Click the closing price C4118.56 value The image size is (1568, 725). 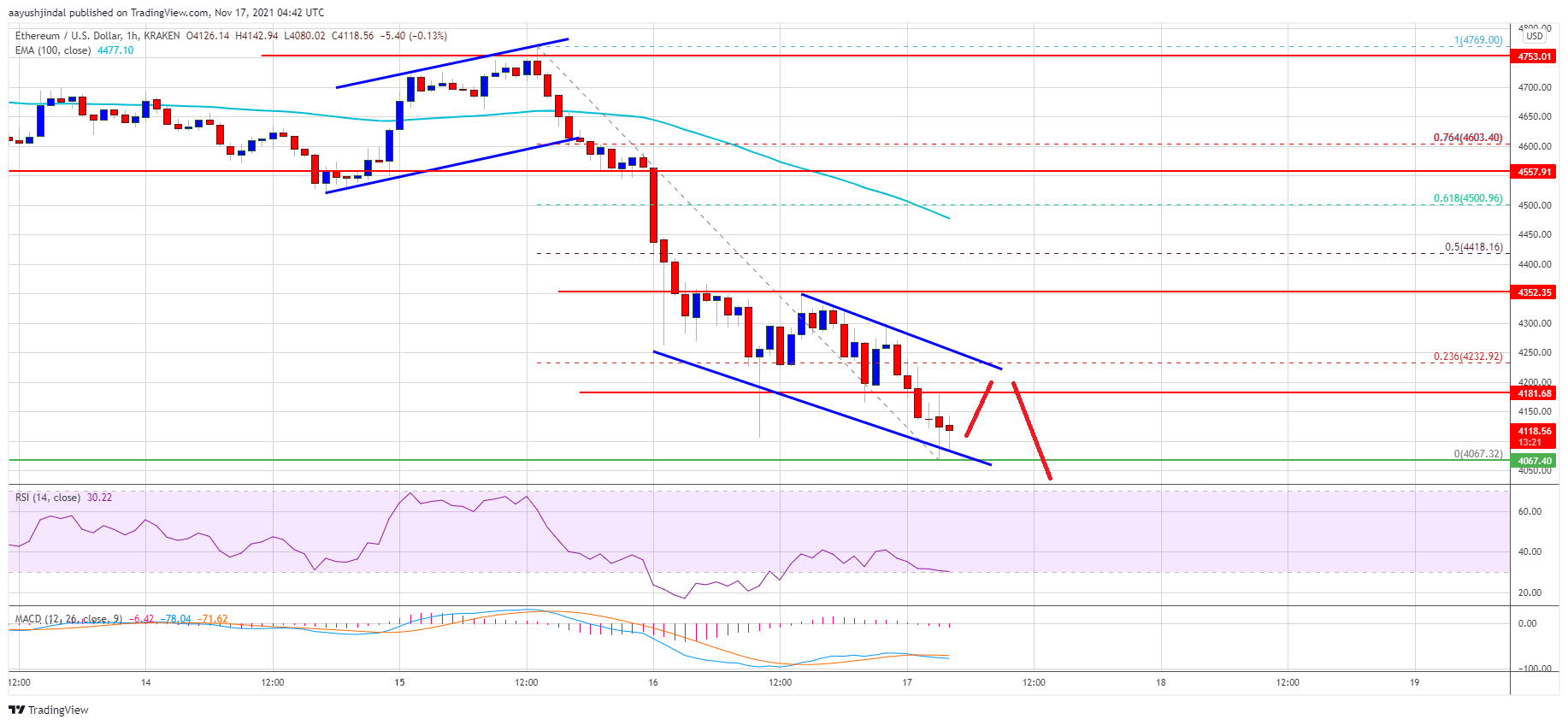click(x=352, y=36)
